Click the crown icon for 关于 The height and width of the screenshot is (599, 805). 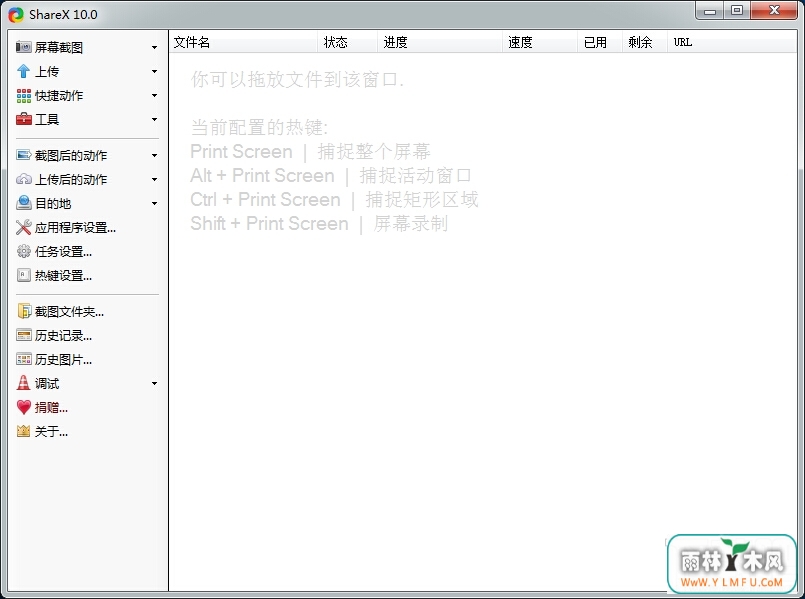pyautogui.click(x=24, y=431)
